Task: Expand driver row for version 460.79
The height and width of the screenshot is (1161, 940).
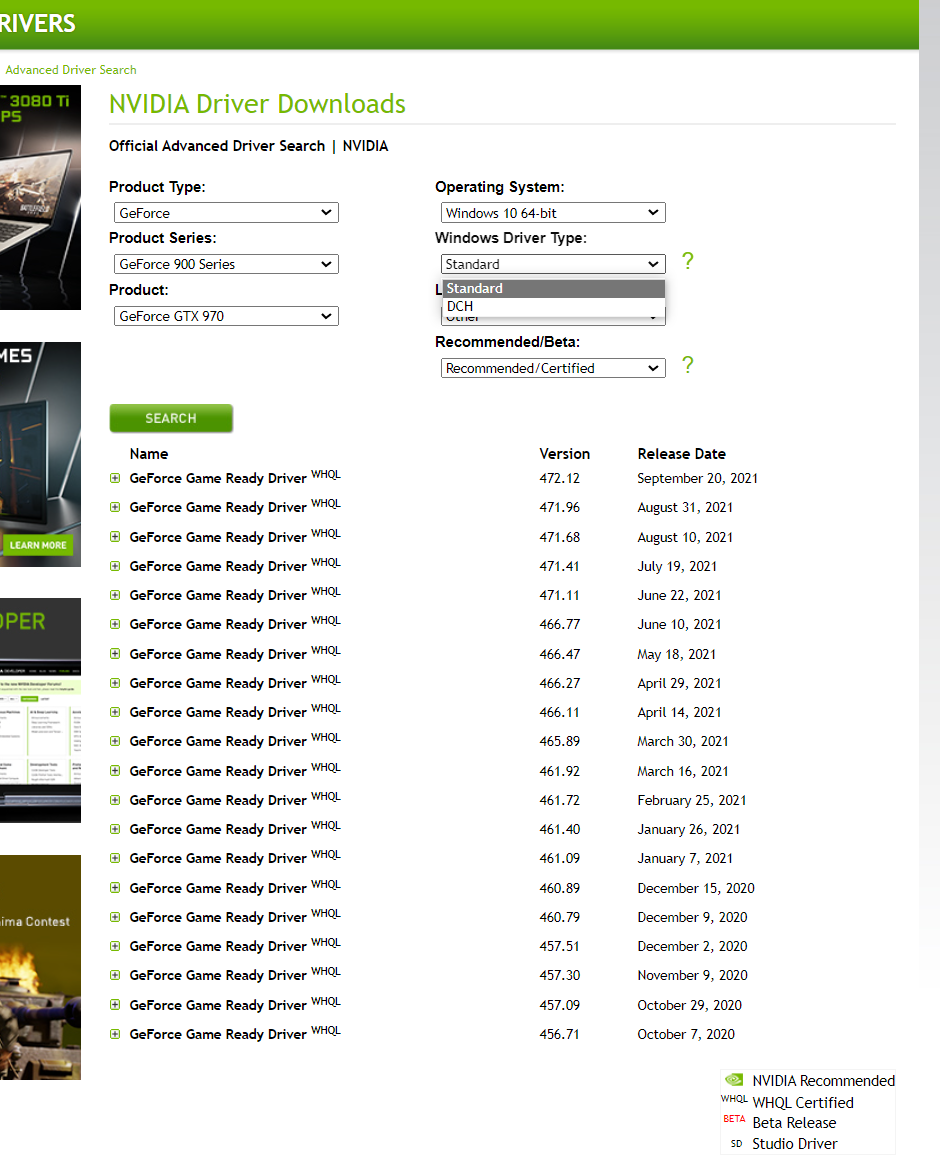Action: click(115, 917)
